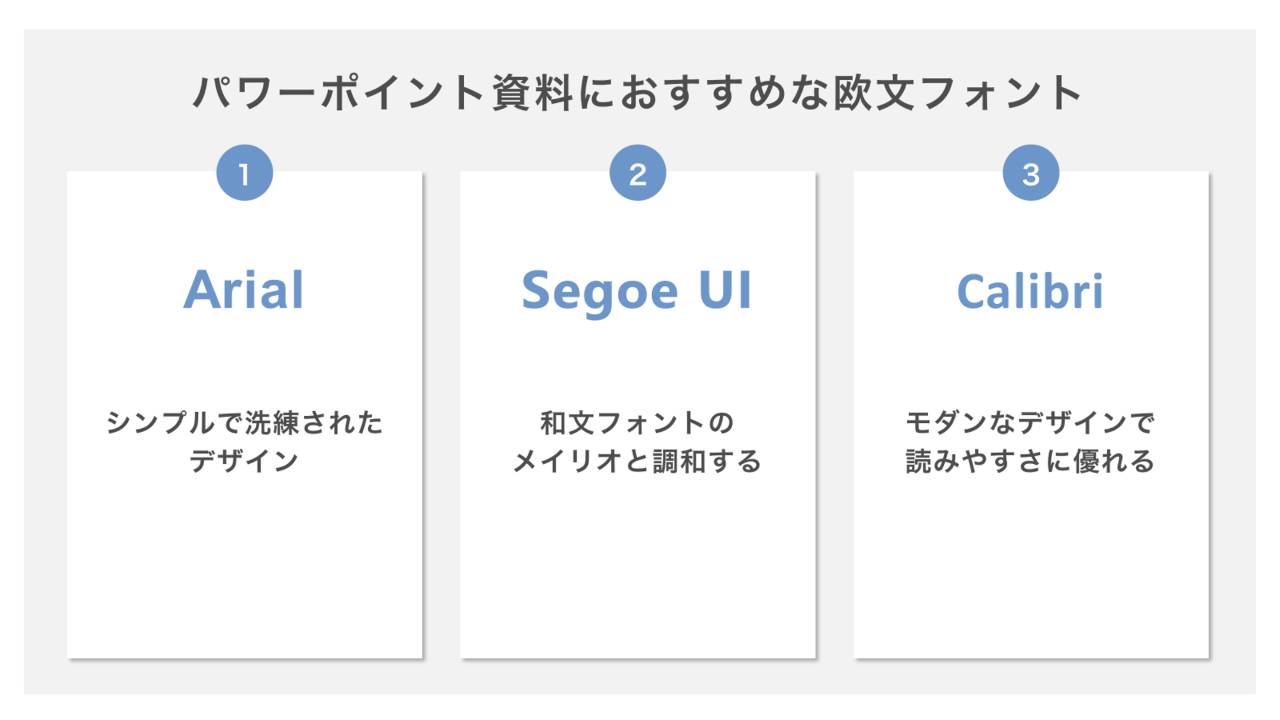The width and height of the screenshot is (1280, 720).
Task: Click the text メイリオと調和する
Action: pyautogui.click(x=637, y=461)
